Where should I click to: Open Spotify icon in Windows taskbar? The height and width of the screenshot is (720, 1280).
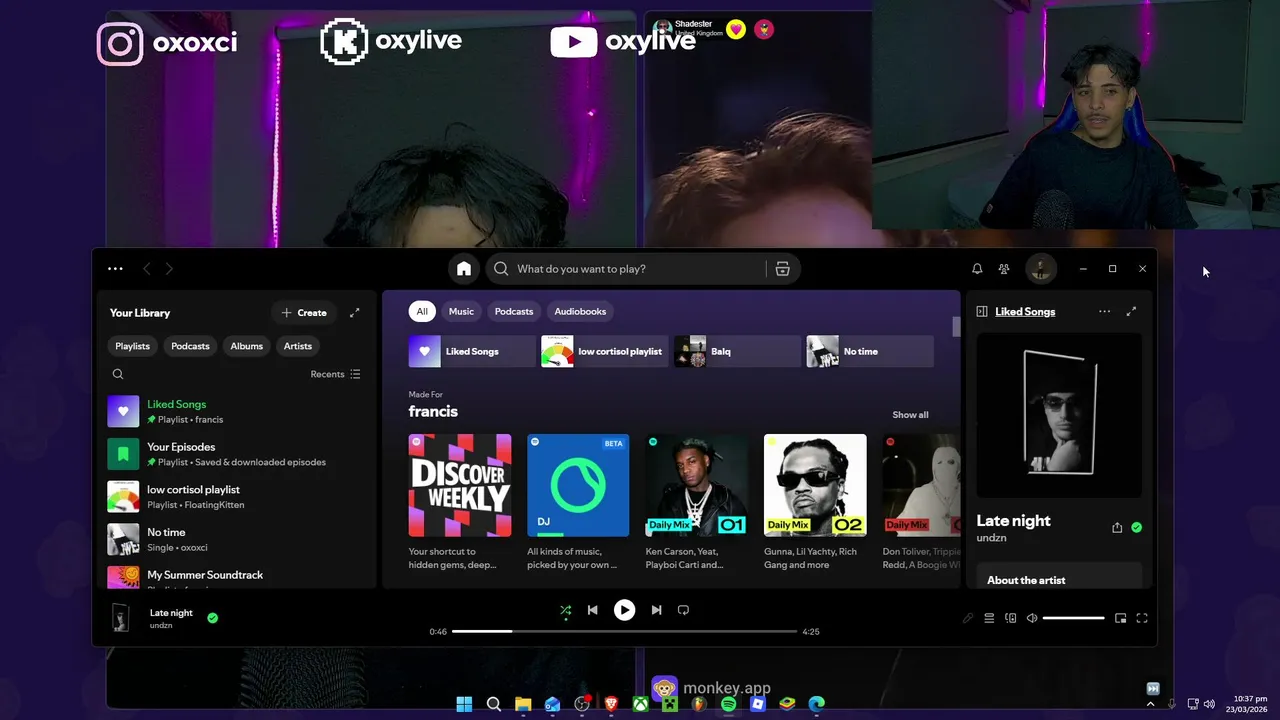(728, 704)
